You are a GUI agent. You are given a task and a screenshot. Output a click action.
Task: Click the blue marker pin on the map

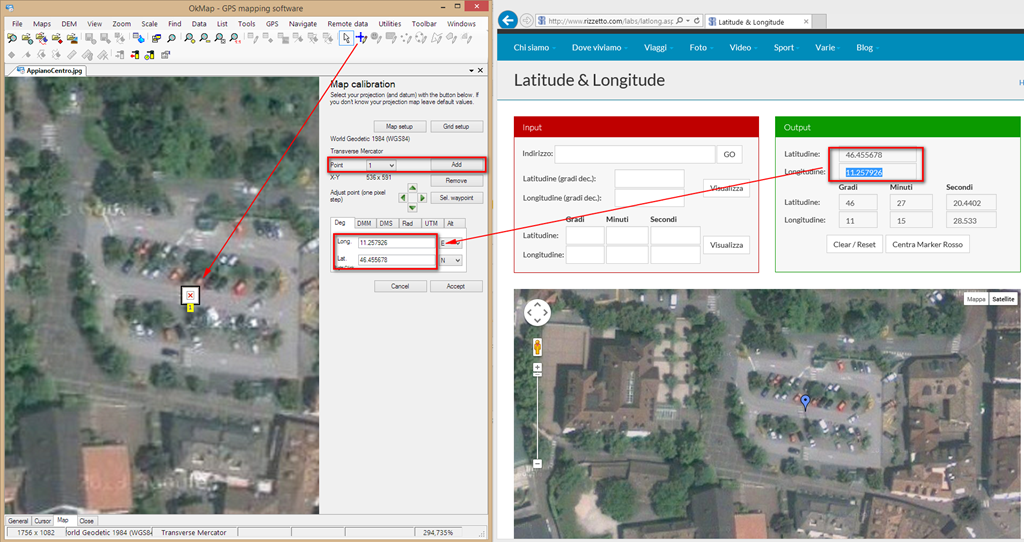tap(805, 402)
